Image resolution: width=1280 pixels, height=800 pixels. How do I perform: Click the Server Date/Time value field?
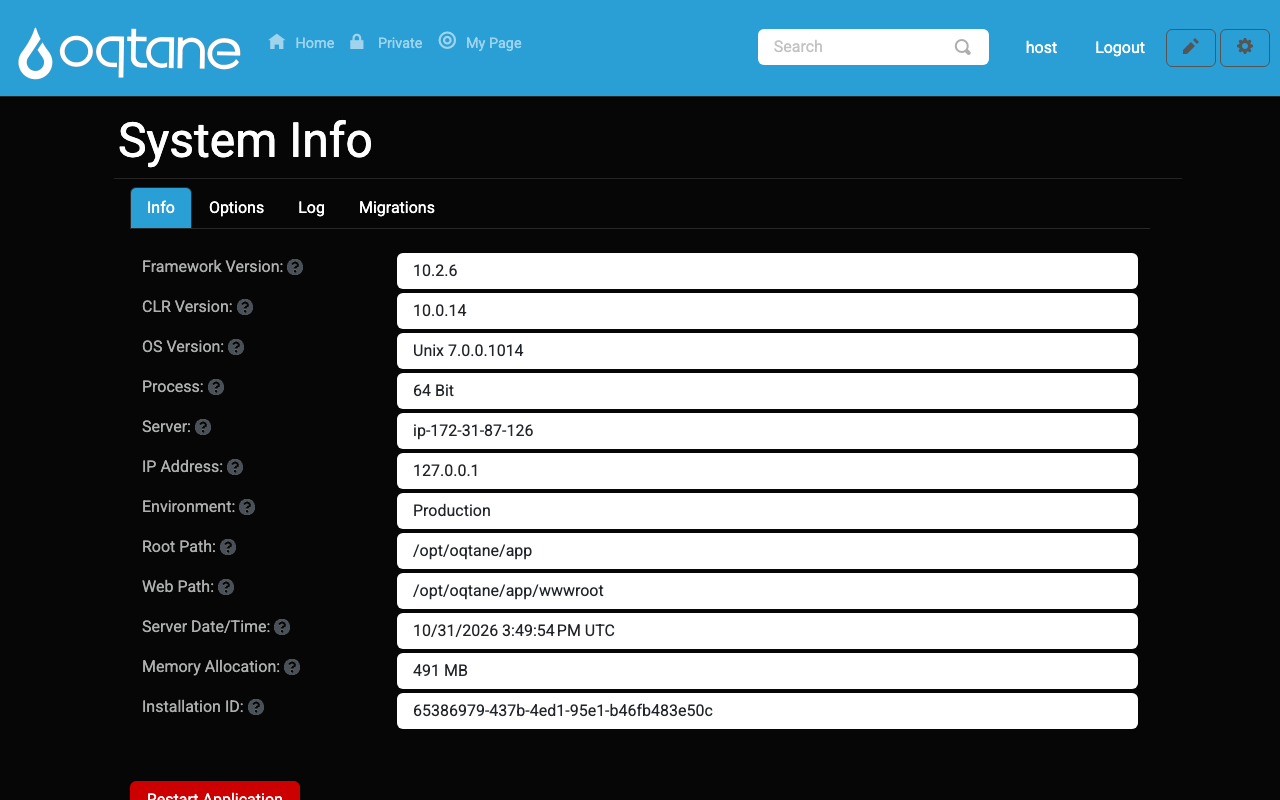(767, 631)
